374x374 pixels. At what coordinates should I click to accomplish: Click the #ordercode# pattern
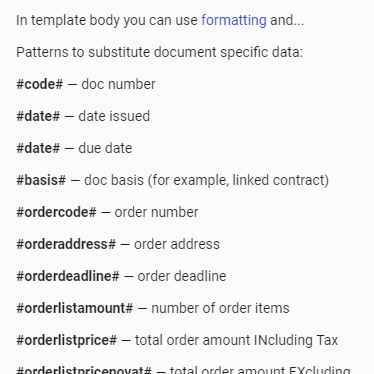coord(56,212)
